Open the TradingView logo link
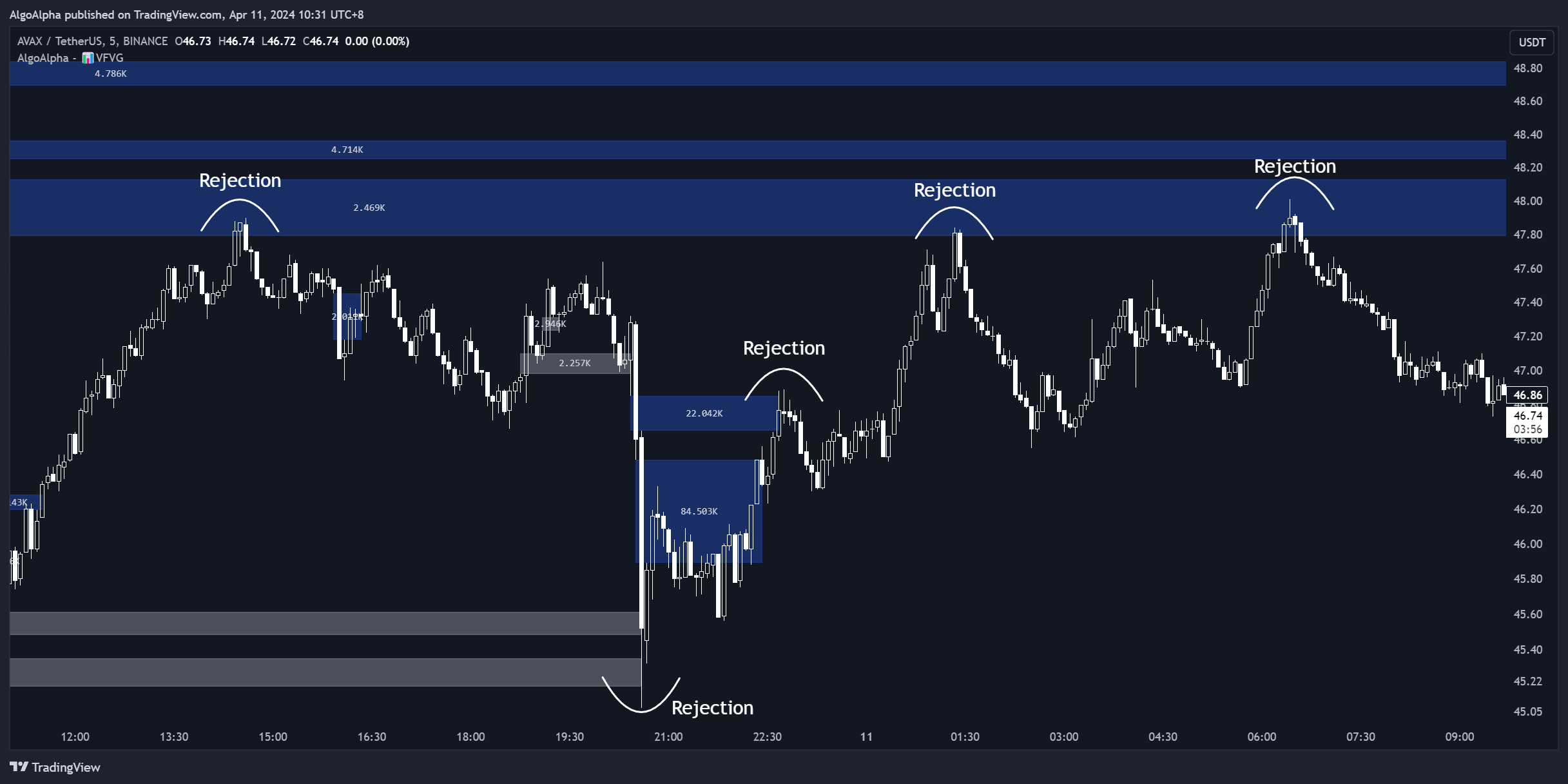The height and width of the screenshot is (784, 1568). 55,767
